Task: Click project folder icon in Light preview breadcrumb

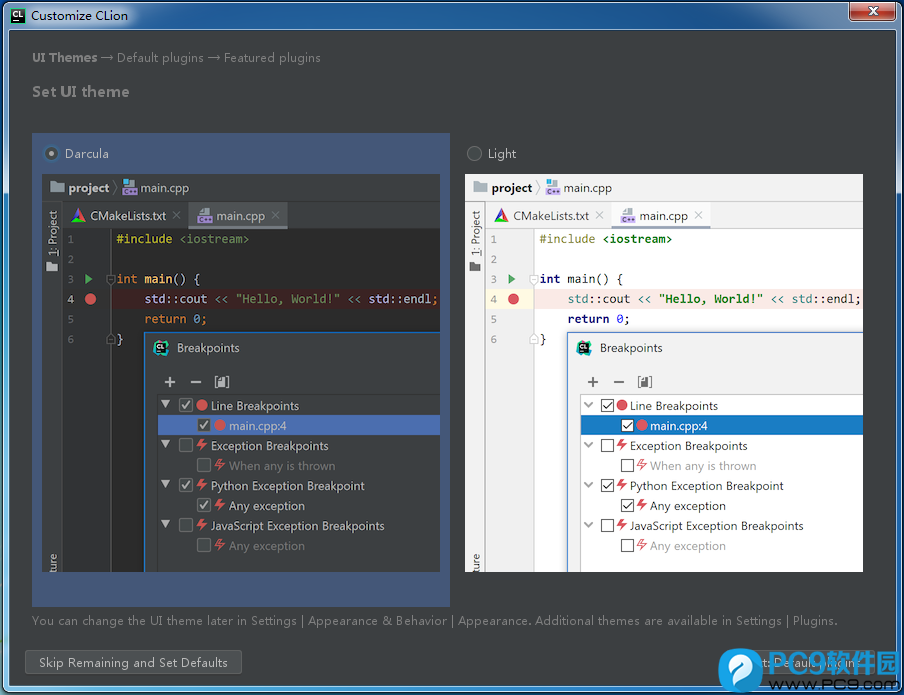Action: (480, 187)
